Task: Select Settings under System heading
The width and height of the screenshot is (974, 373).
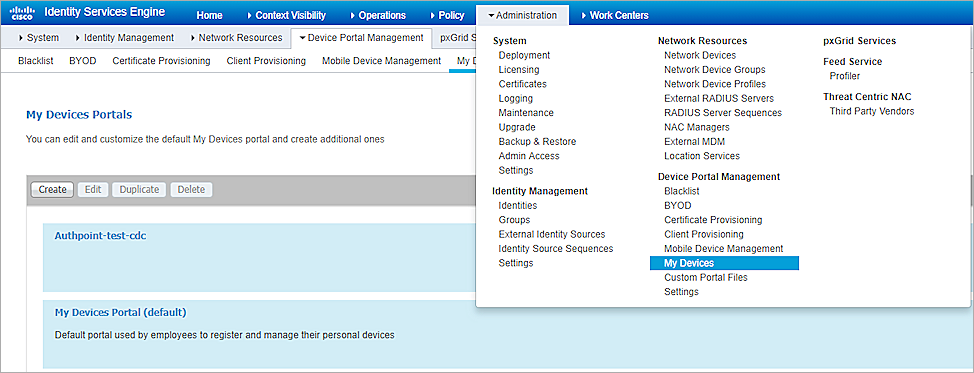Action: coord(516,170)
